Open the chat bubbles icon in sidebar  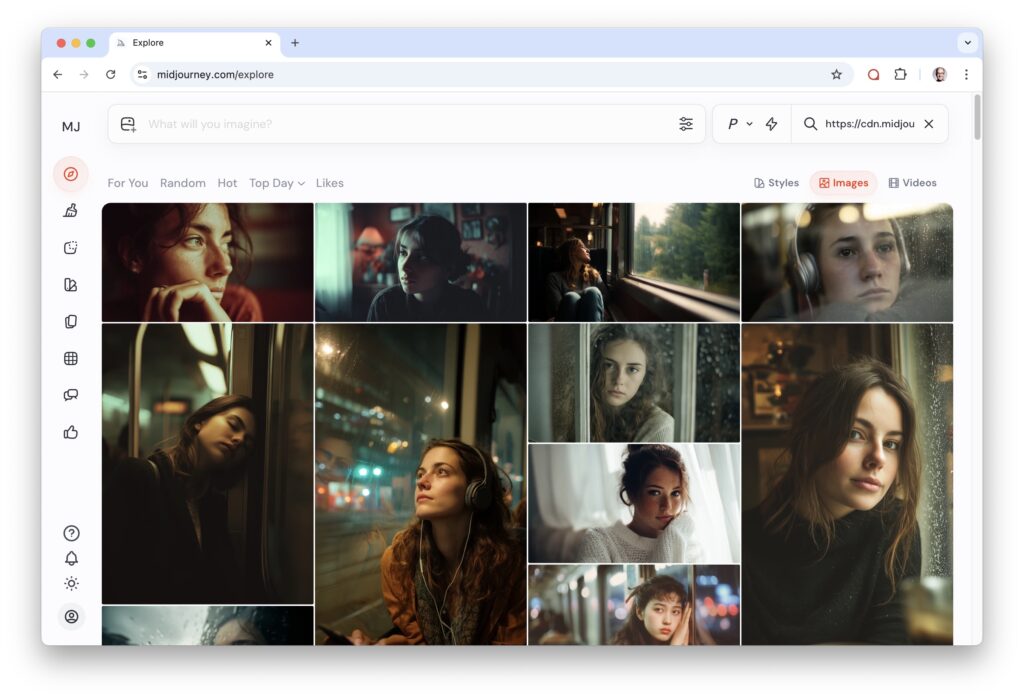coord(70,395)
